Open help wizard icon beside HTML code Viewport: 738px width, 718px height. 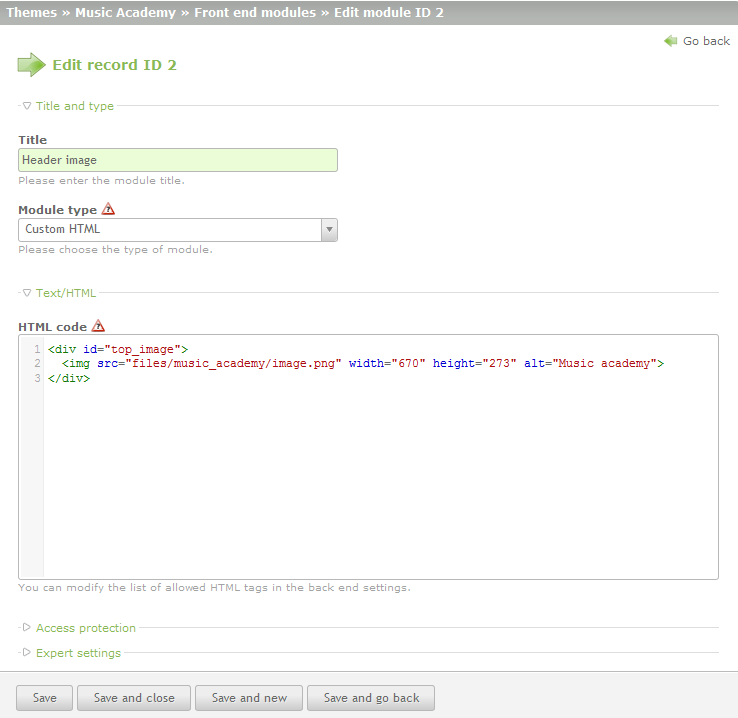[98, 326]
